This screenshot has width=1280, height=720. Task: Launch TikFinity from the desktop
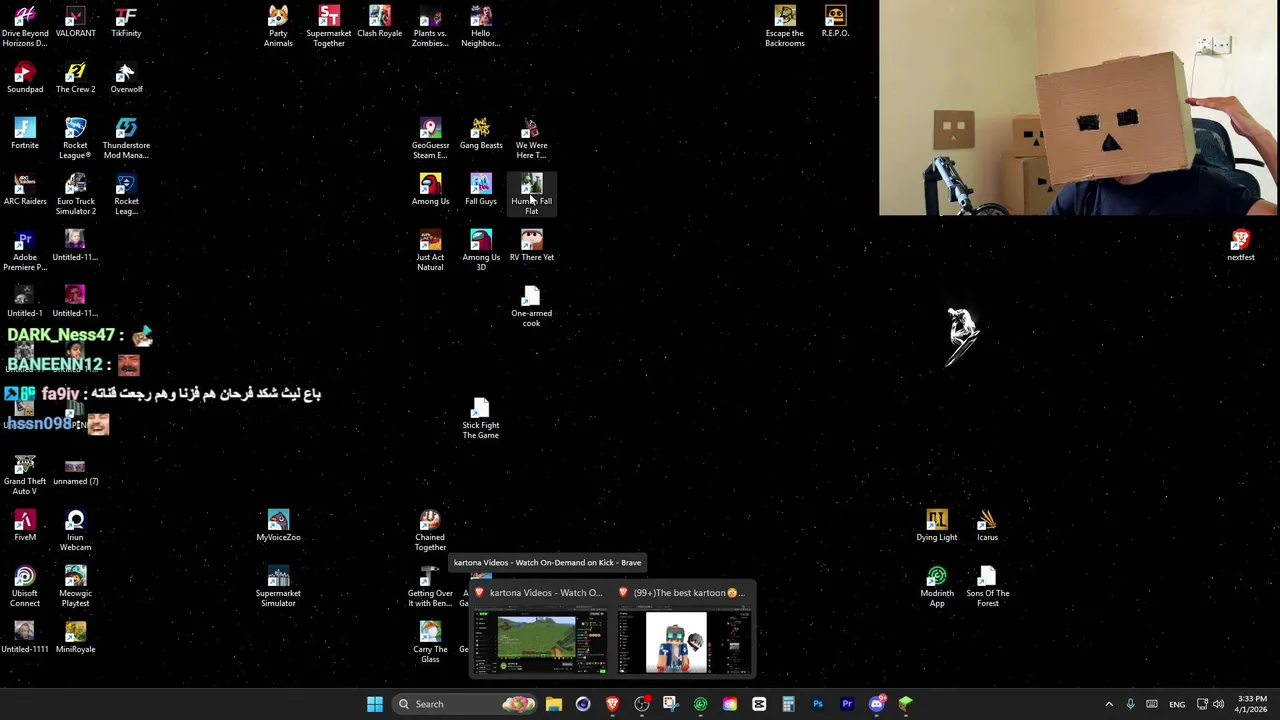(126, 22)
